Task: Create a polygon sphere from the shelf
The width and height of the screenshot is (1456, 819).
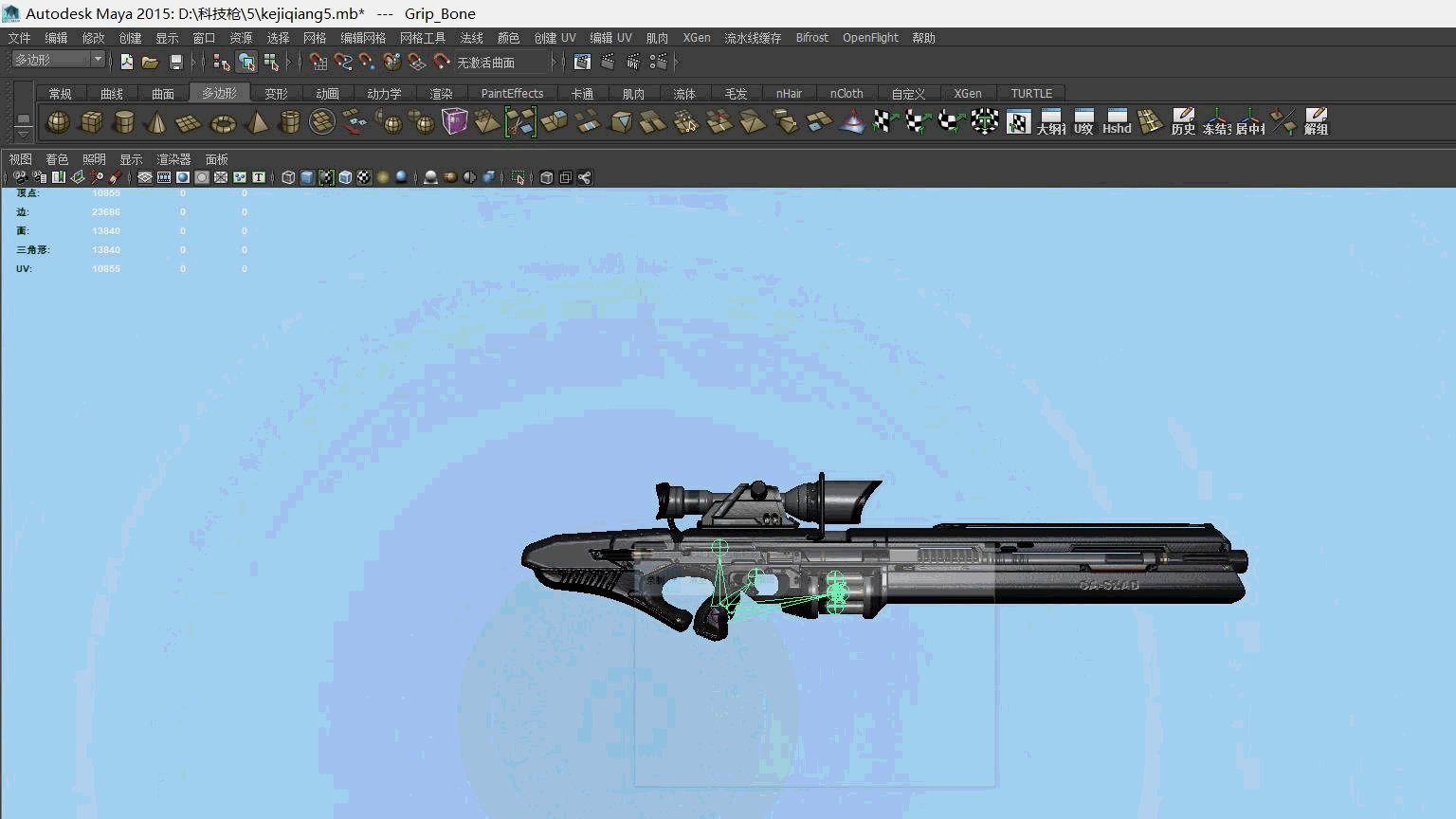Action: 58,122
